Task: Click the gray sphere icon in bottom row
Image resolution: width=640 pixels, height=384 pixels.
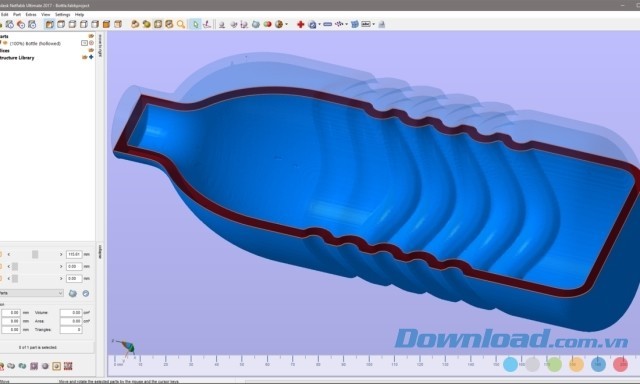Action: point(45,366)
